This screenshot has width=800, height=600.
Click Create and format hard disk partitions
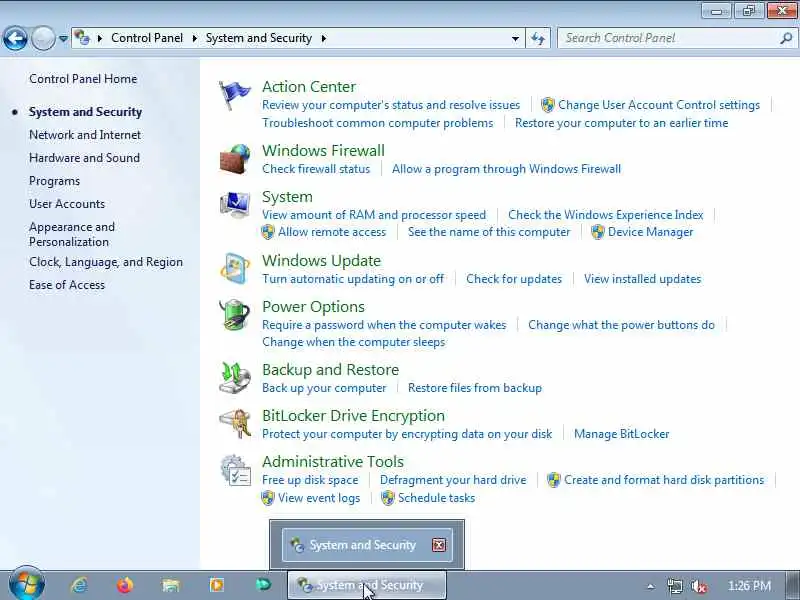coord(664,480)
